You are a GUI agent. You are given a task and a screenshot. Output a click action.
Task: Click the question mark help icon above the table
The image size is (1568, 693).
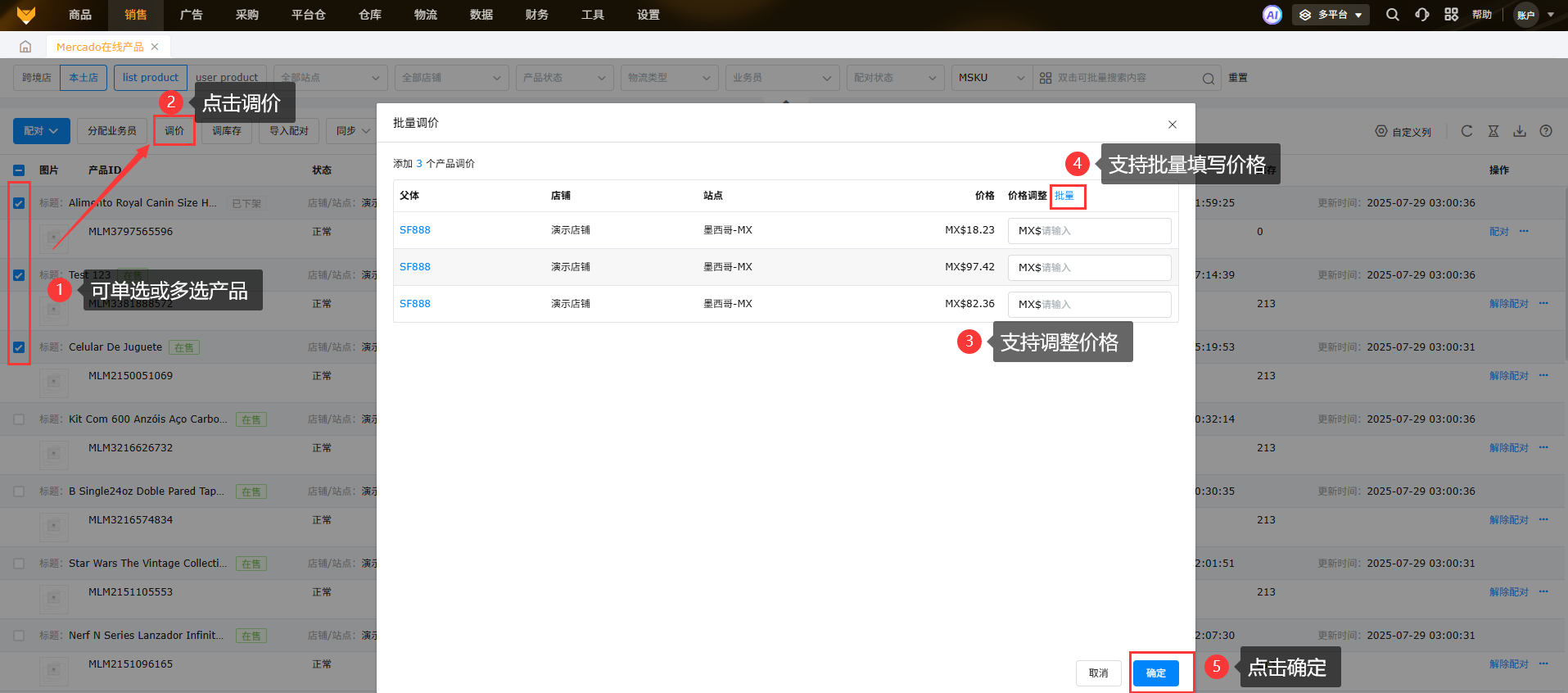tap(1546, 131)
